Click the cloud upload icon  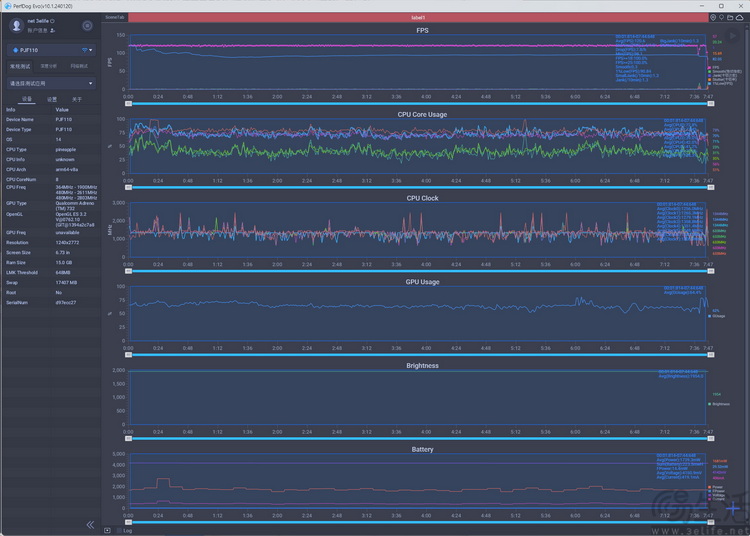739,17
